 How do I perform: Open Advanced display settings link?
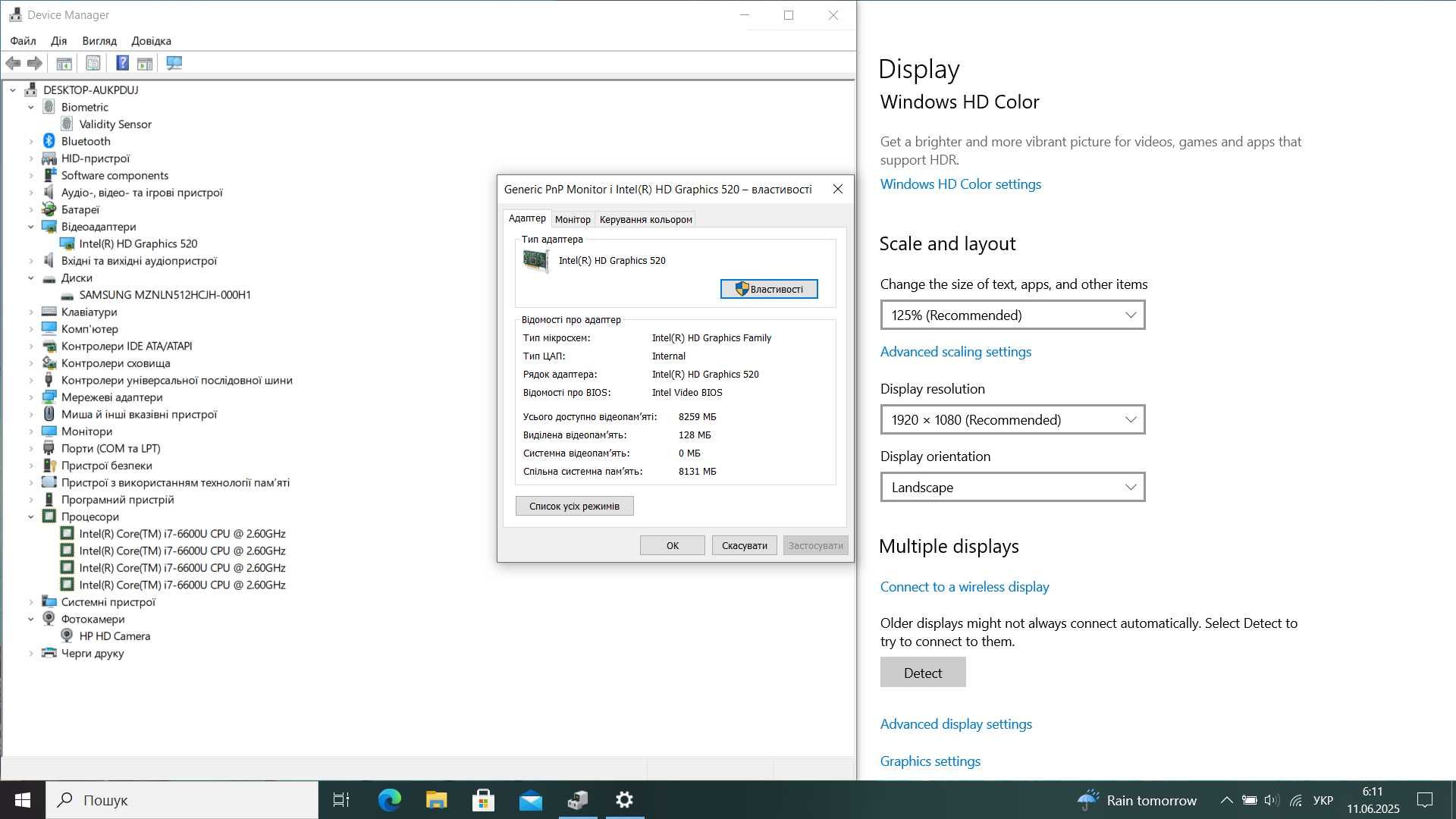(955, 724)
